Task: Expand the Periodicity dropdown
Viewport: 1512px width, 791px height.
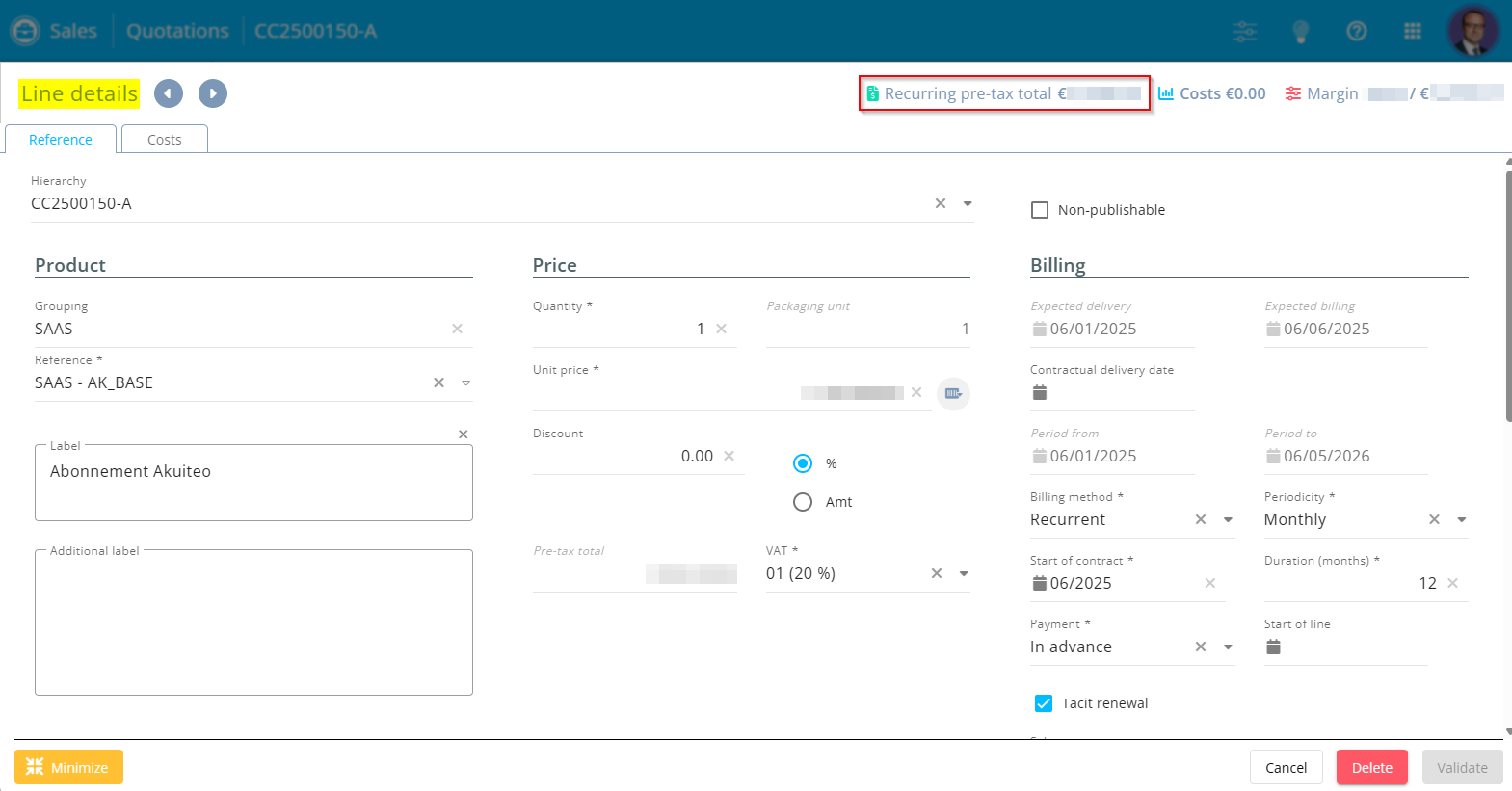Action: (x=1462, y=520)
